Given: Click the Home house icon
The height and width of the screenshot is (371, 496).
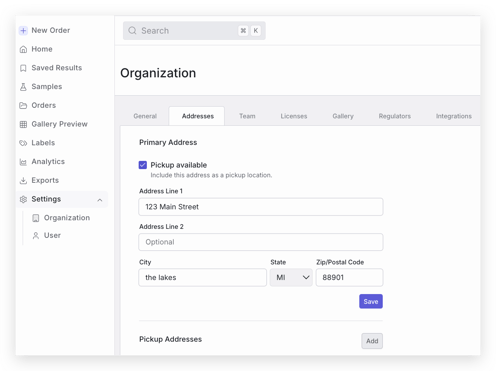Looking at the screenshot, I should [23, 49].
